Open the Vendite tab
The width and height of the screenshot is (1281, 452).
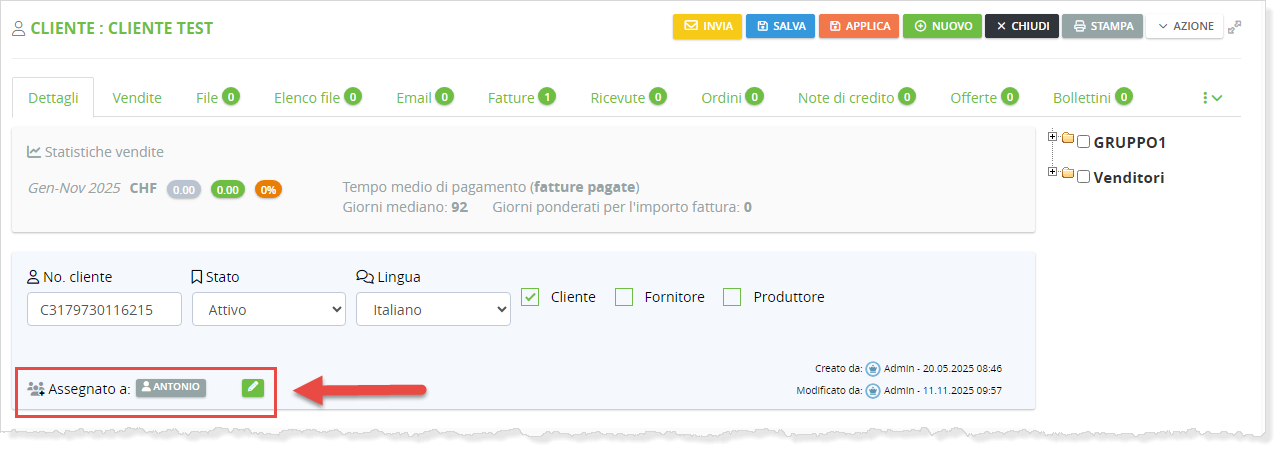coord(137,98)
